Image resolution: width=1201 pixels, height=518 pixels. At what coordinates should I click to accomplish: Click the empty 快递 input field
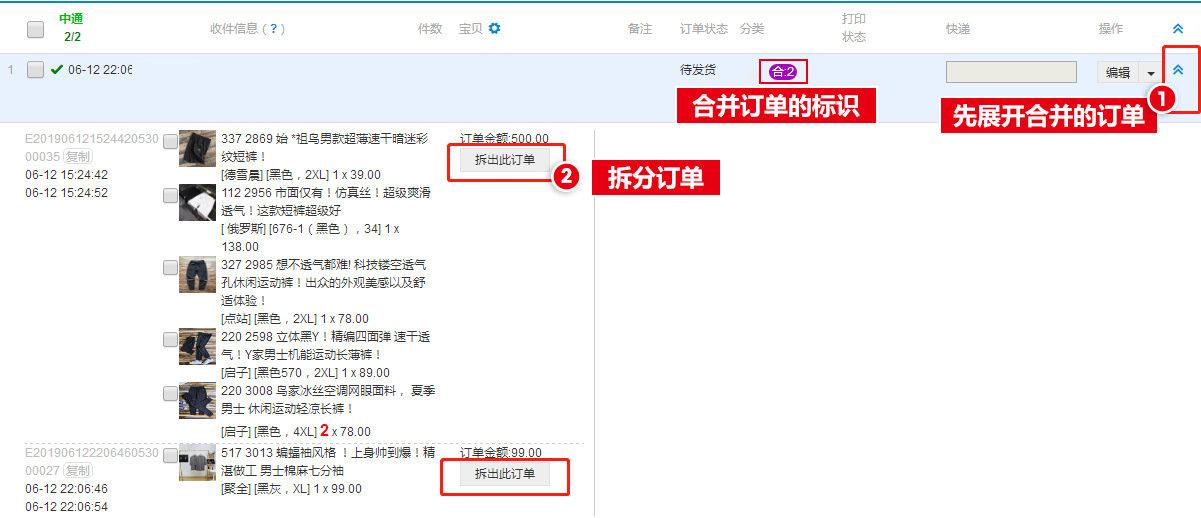coord(1010,72)
